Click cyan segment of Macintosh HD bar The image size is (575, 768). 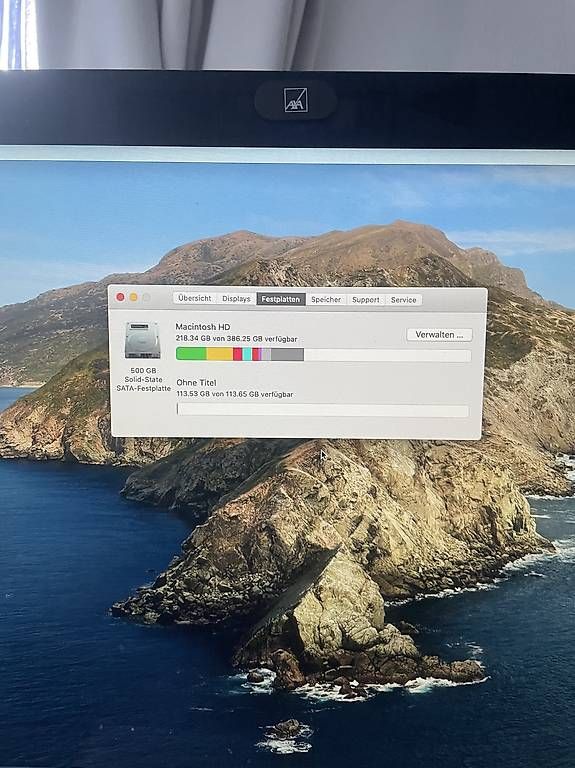click(247, 354)
